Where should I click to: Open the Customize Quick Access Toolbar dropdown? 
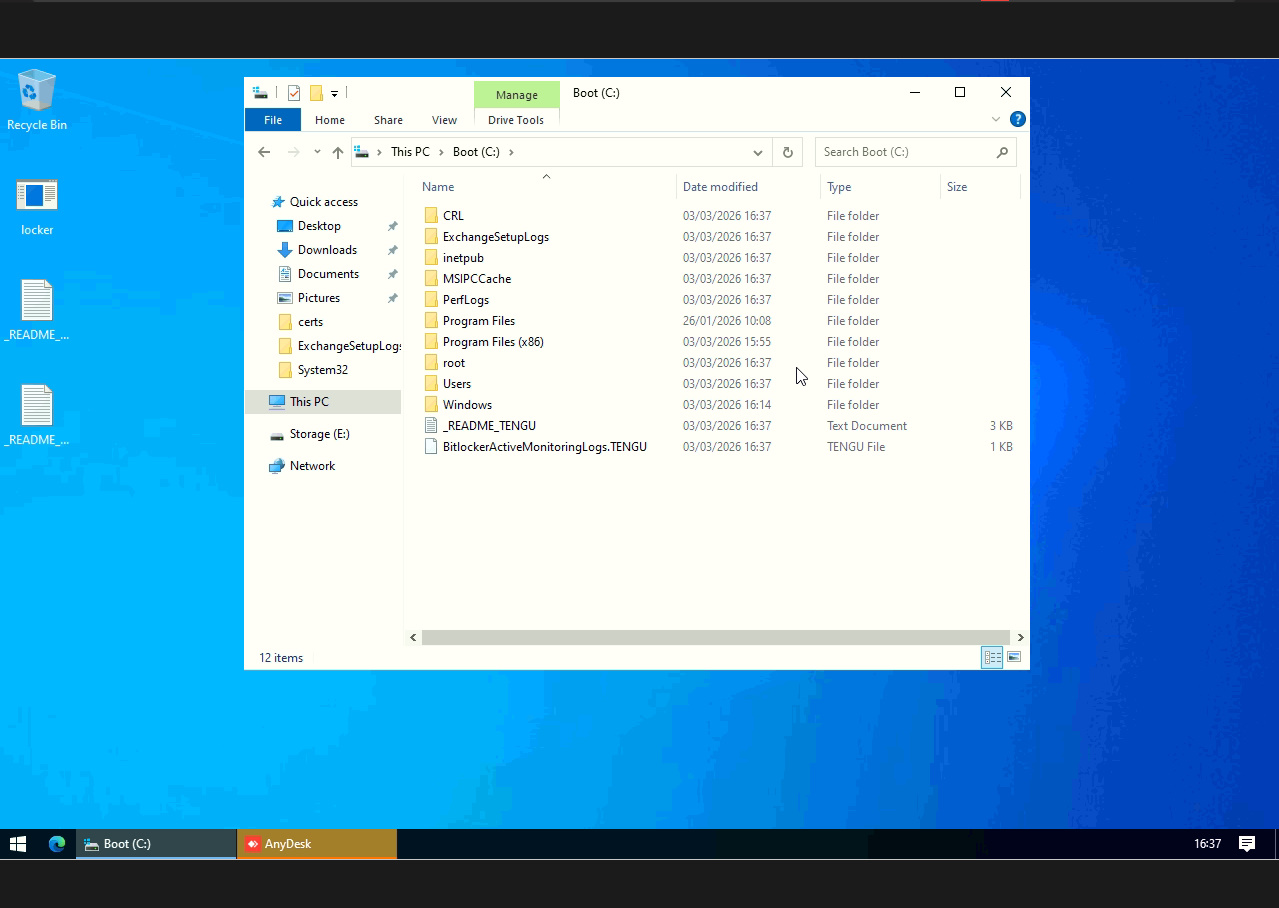[x=335, y=94]
